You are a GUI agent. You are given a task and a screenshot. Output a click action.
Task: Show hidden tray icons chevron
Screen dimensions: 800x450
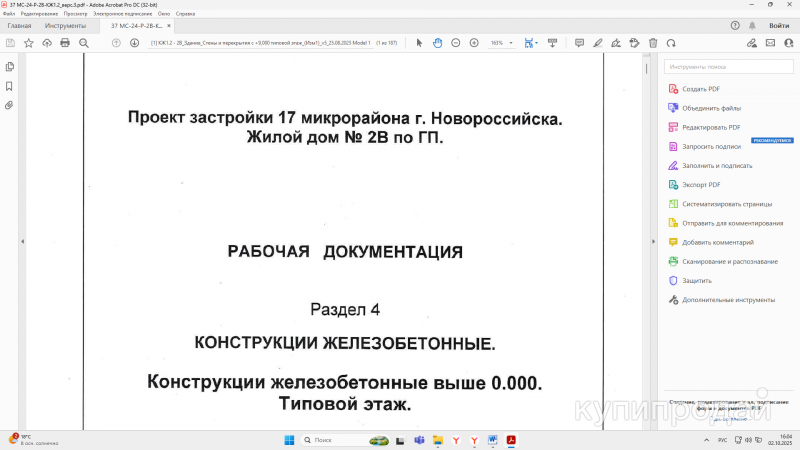tap(707, 440)
